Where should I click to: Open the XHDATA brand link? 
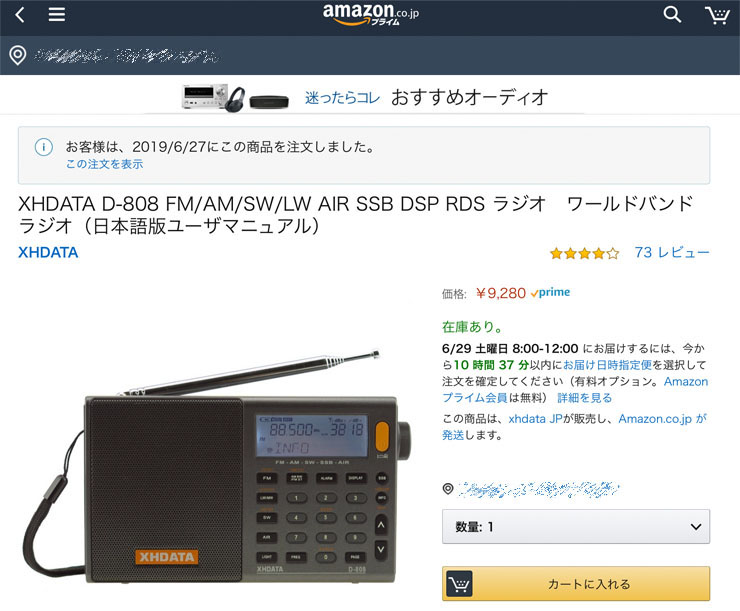coord(48,252)
